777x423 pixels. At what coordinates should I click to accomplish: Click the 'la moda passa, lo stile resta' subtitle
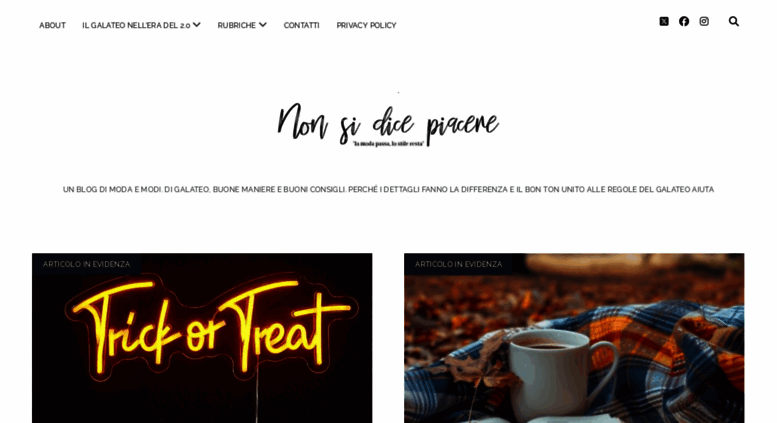click(388, 144)
